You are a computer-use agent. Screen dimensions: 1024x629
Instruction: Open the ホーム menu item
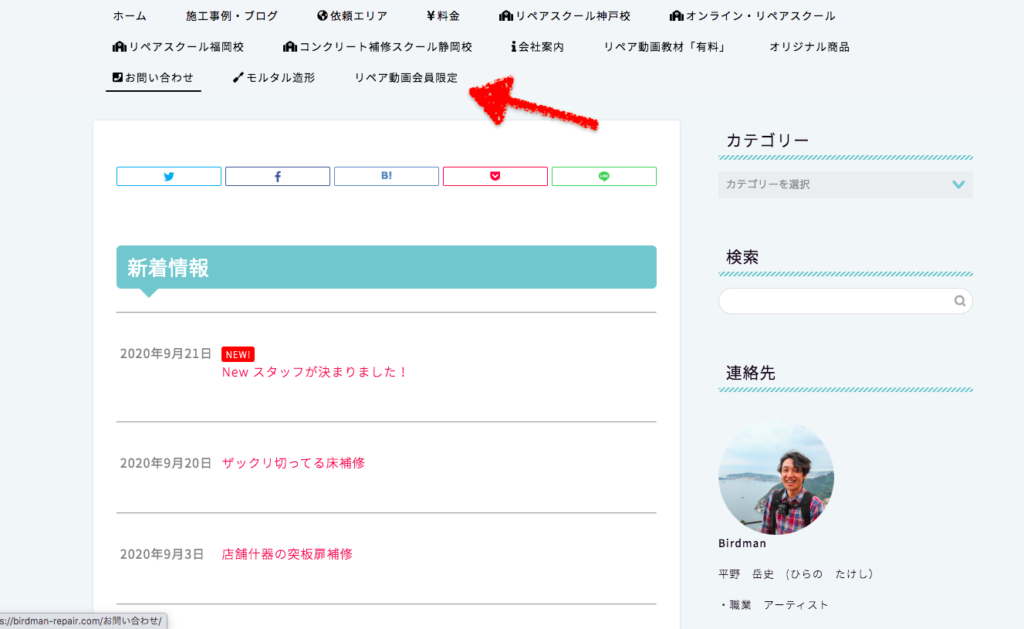point(129,16)
